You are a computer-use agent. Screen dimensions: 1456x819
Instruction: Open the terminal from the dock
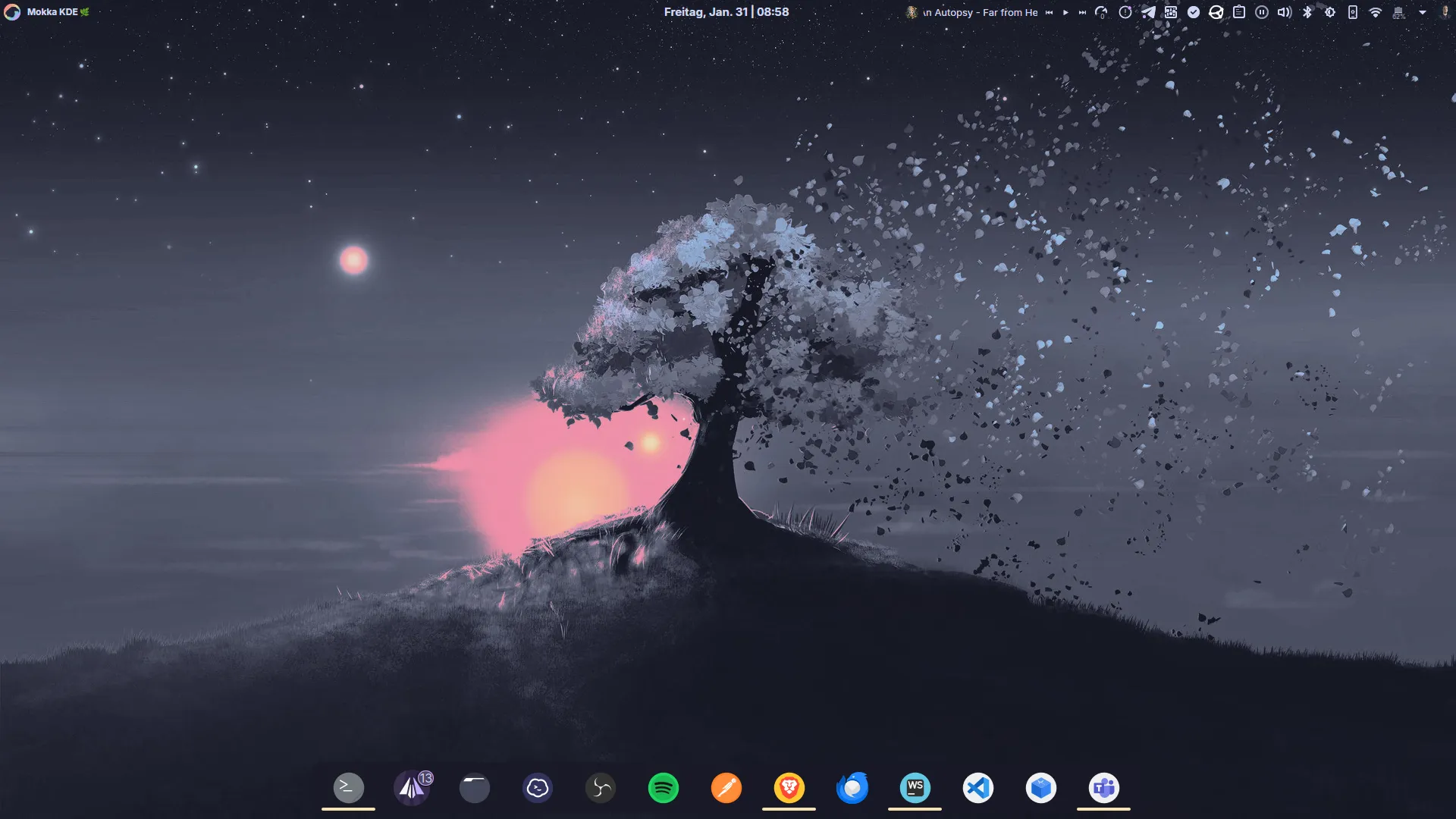[347, 788]
